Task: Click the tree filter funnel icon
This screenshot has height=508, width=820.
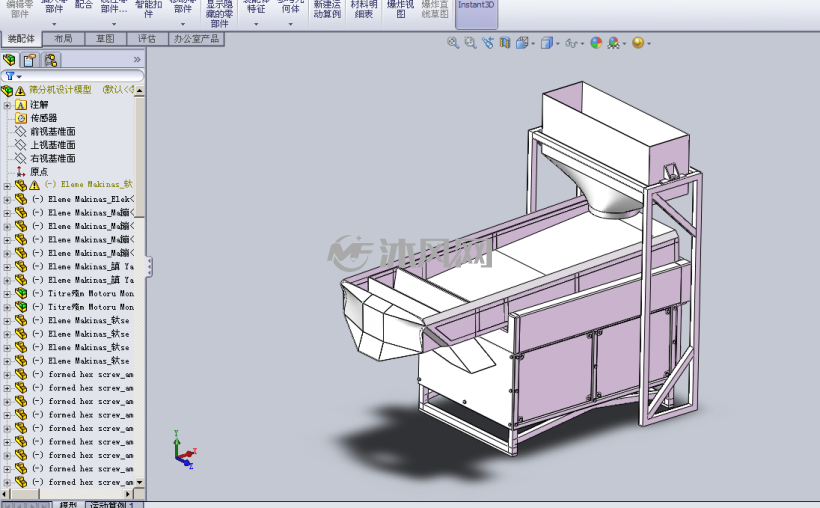Action: [x=9, y=76]
